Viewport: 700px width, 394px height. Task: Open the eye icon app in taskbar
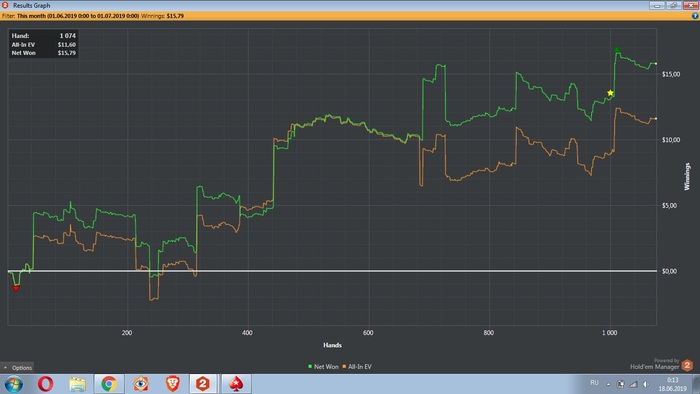[141, 384]
